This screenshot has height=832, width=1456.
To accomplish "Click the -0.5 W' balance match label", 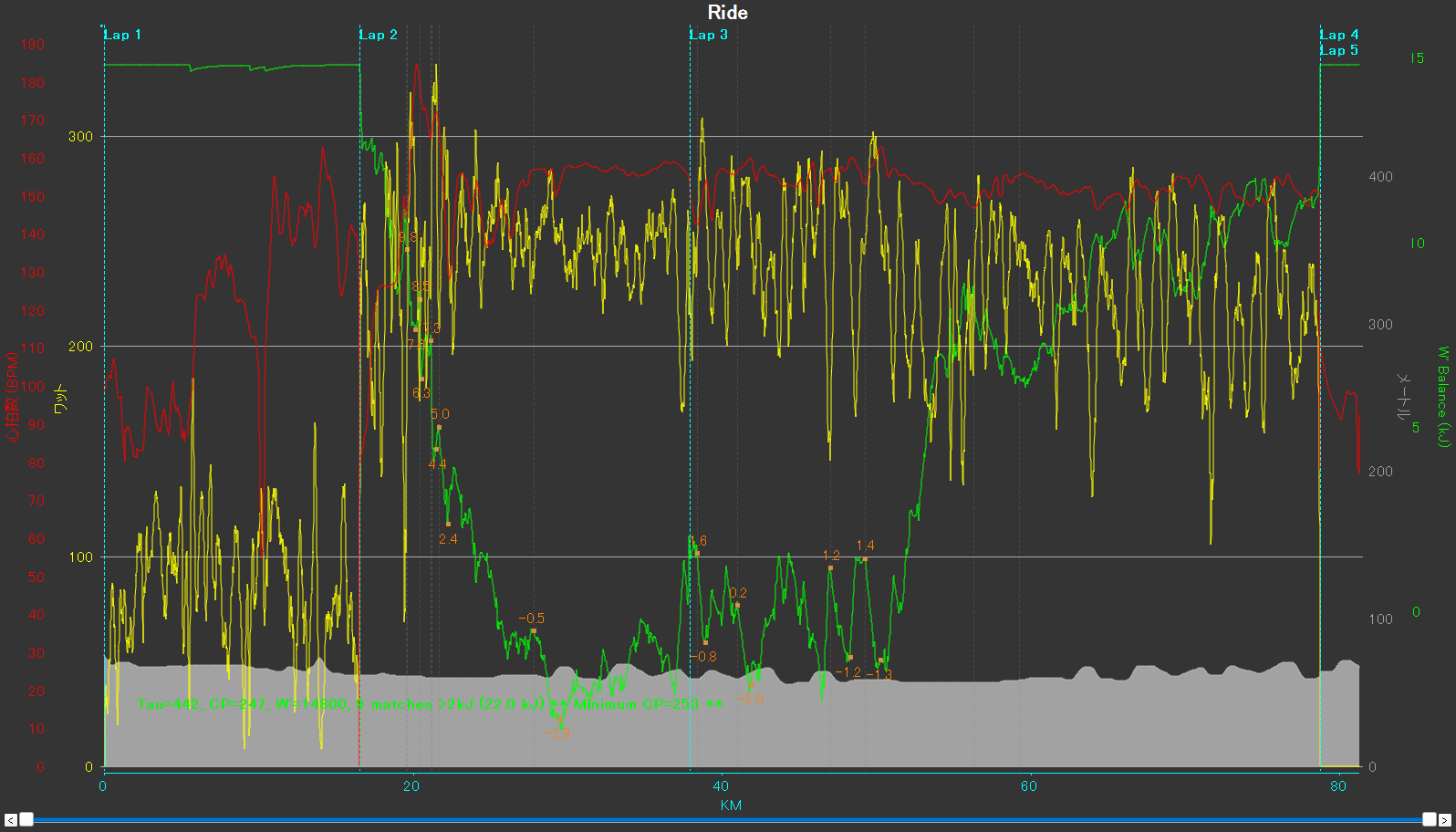I will [x=532, y=619].
